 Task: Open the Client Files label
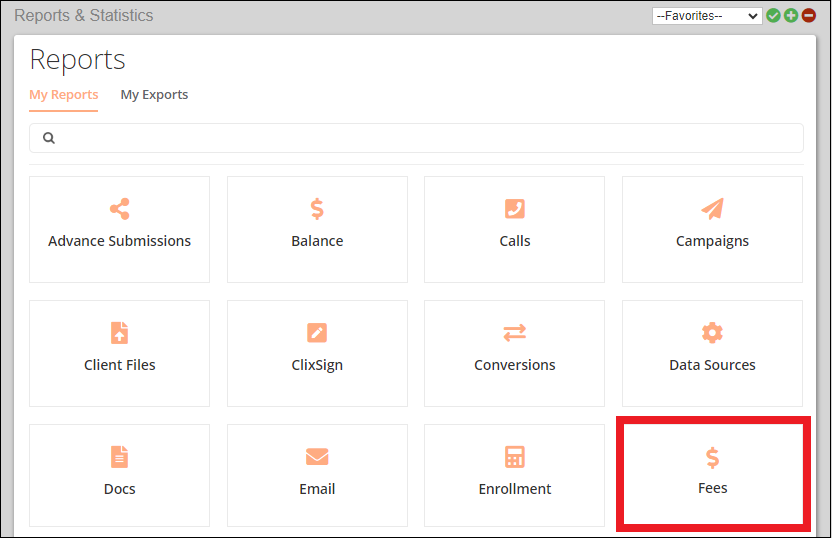click(119, 365)
